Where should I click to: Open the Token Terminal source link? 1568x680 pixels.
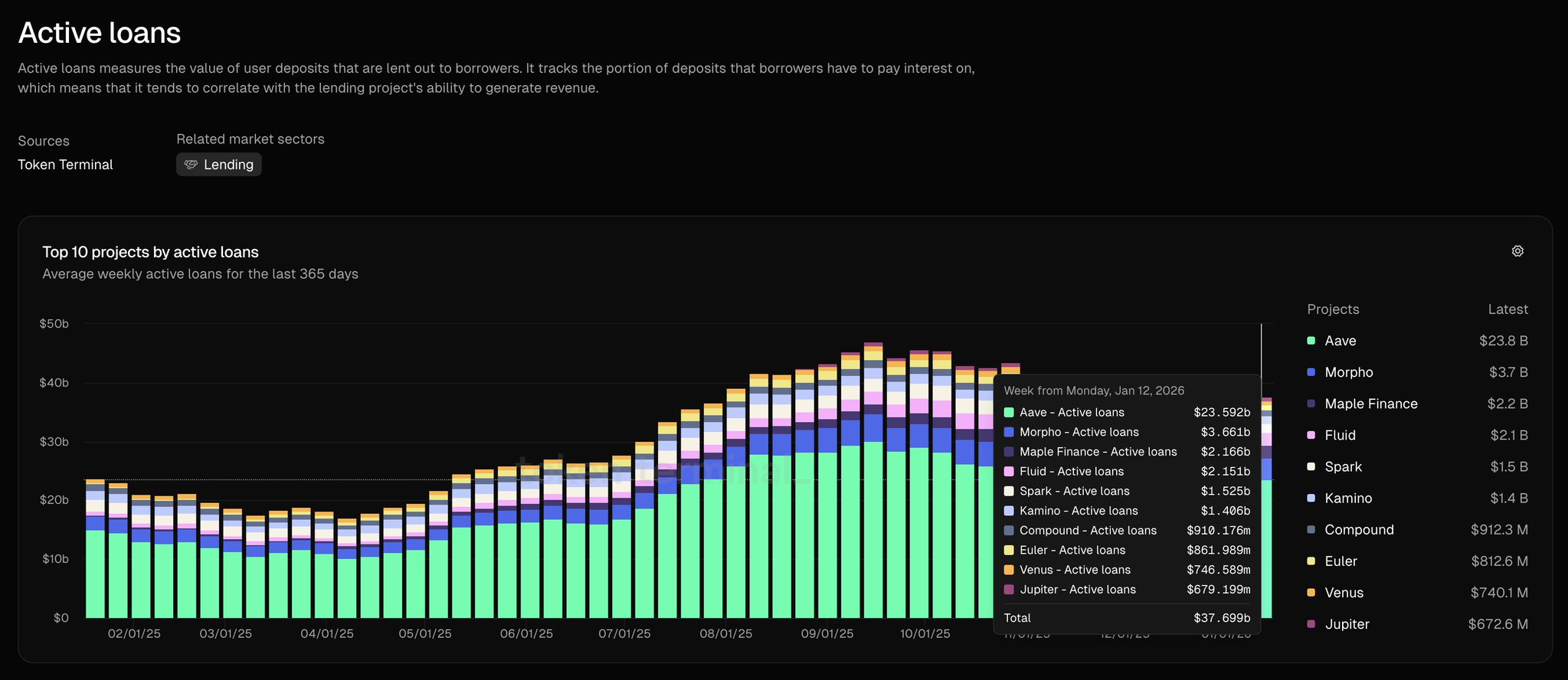tap(65, 165)
